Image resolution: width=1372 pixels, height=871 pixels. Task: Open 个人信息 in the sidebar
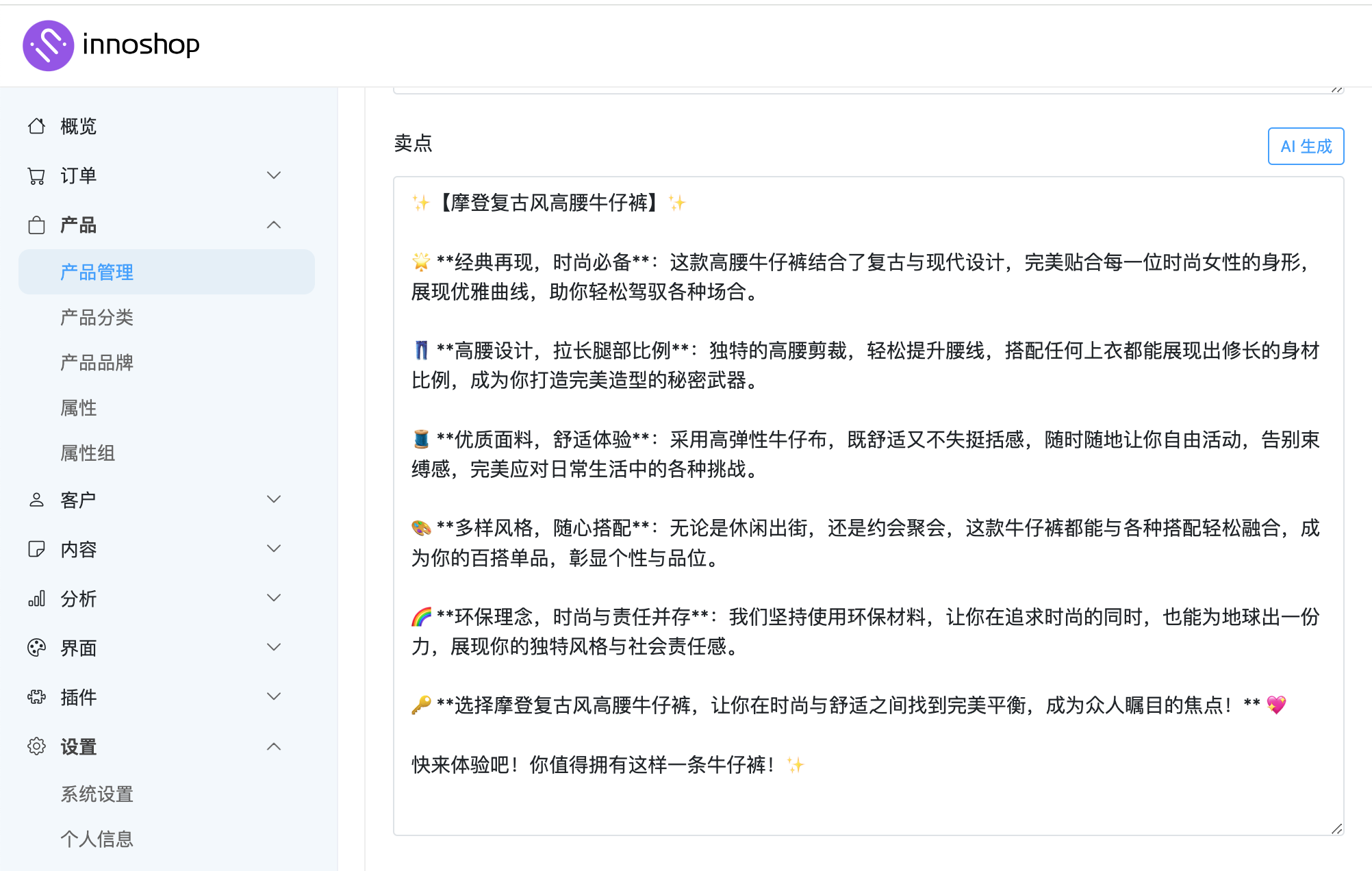(x=97, y=839)
